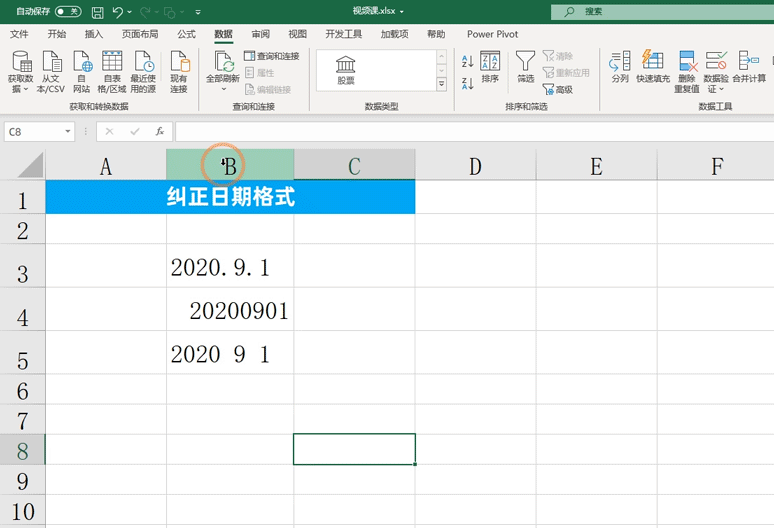This screenshot has width=774, height=528.
Task: Select the 股票 data type
Action: click(x=346, y=70)
